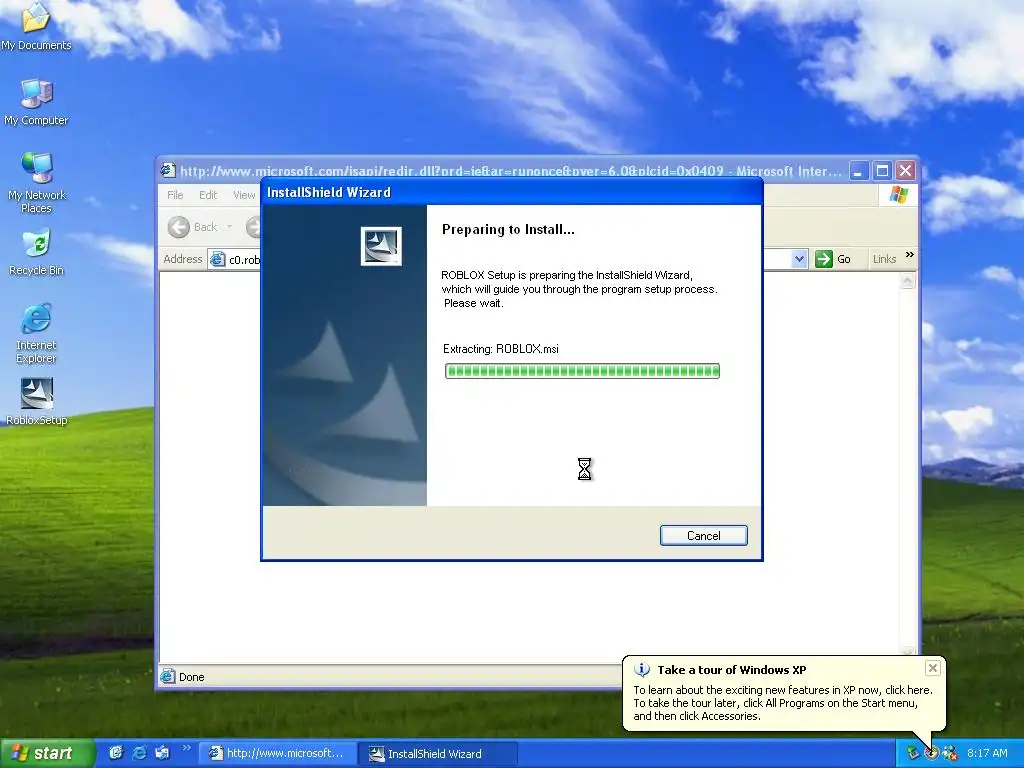Click the Links toolbar label
The image size is (1024, 768).
(884, 259)
